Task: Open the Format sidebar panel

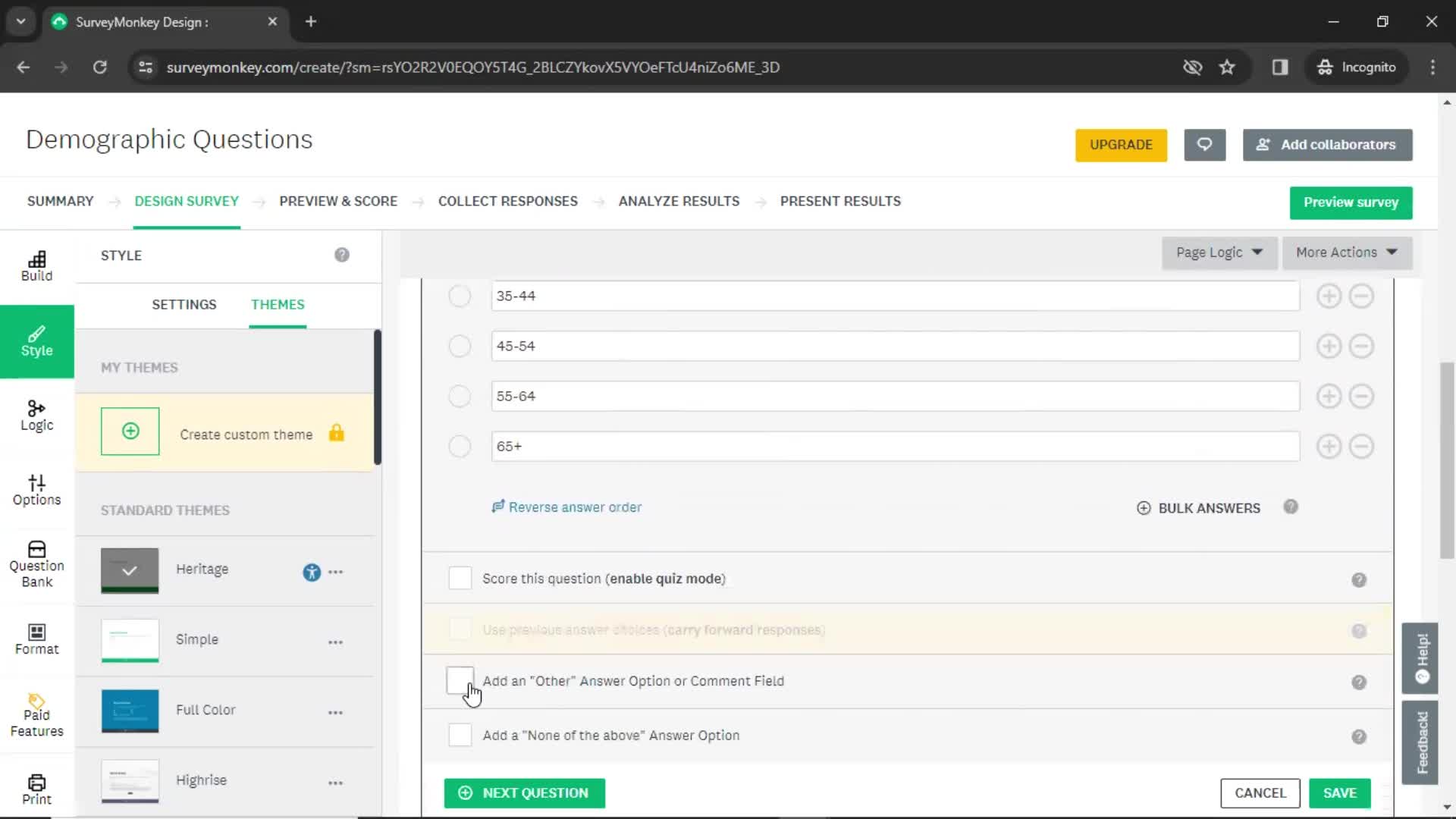Action: 36,640
